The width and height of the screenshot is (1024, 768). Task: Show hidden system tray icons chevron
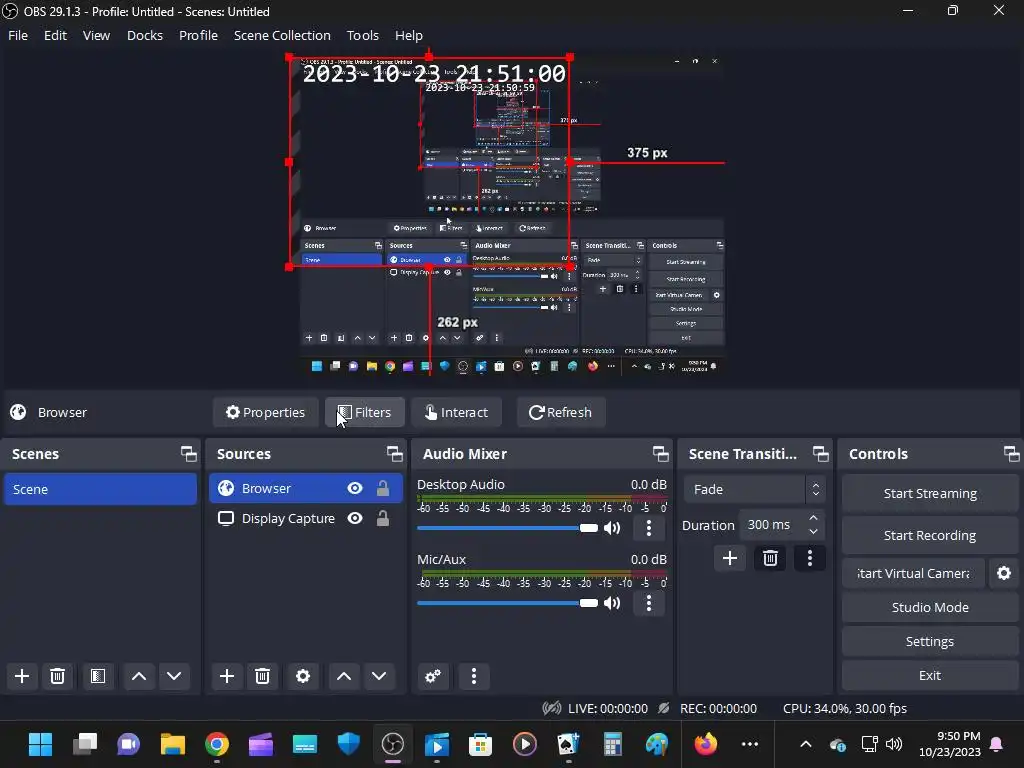[806, 744]
